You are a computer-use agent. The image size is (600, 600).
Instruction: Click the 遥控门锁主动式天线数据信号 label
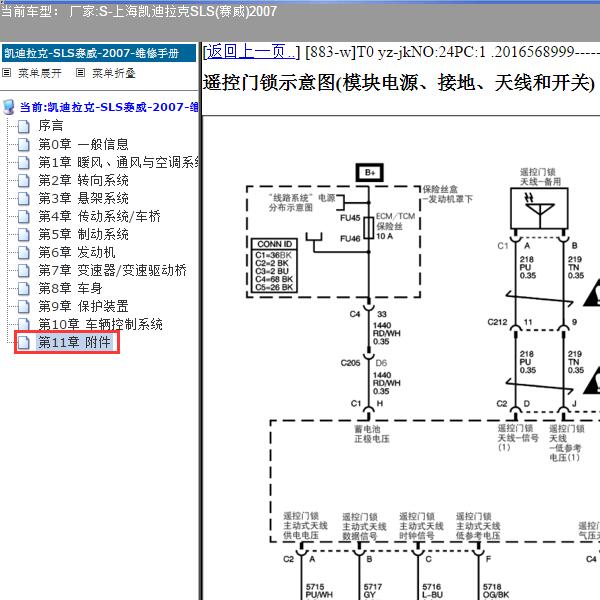(364, 527)
